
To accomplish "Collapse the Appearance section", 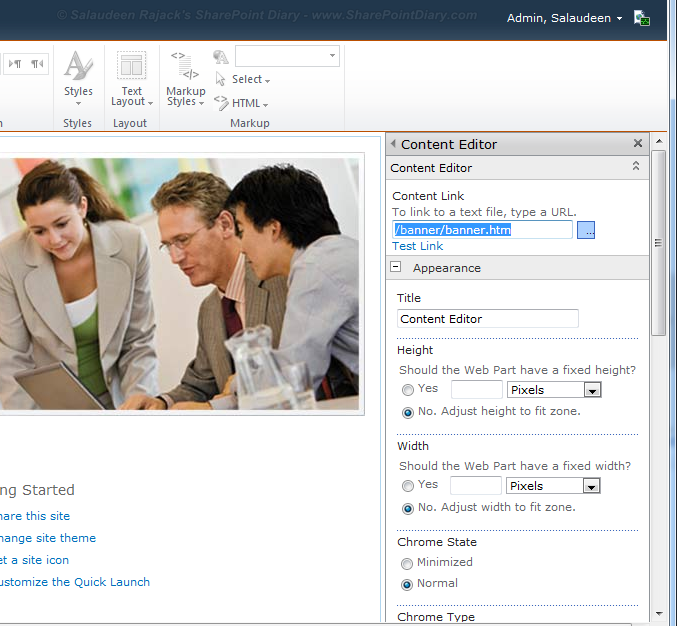I will coord(395,267).
